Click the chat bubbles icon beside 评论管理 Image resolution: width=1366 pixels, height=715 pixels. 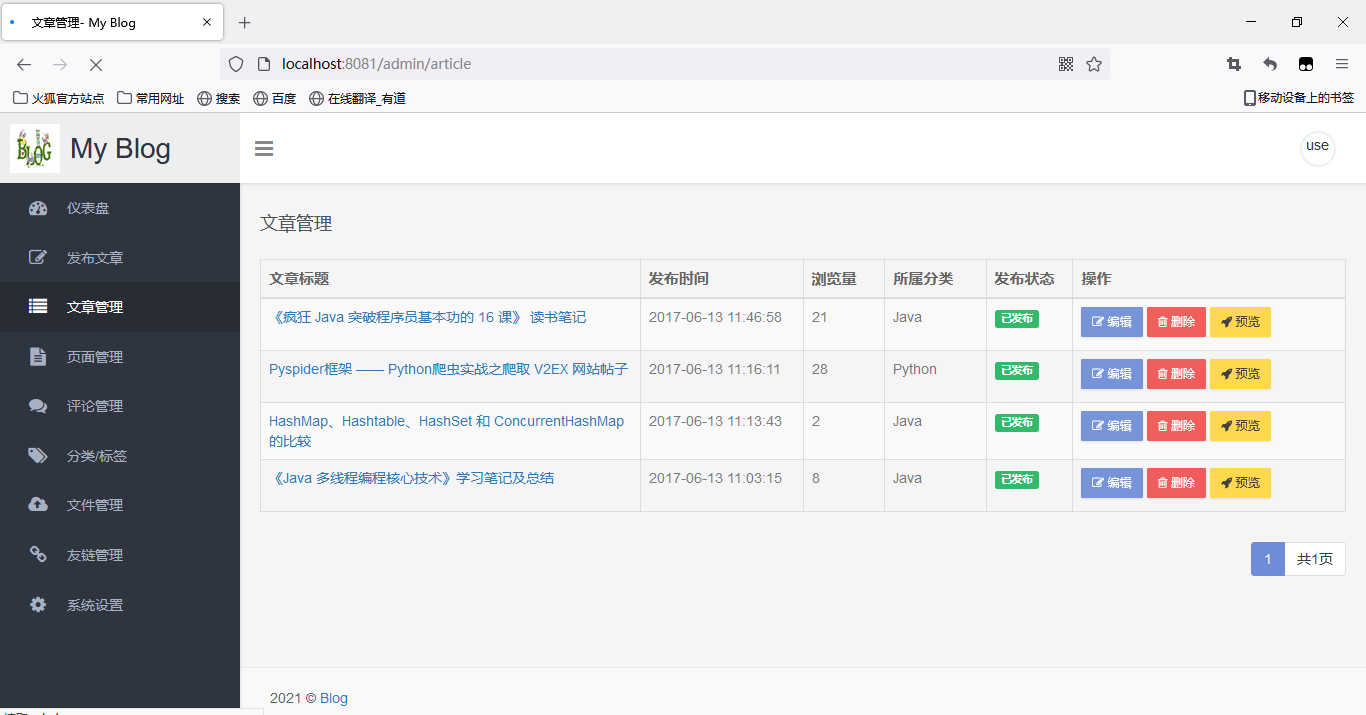[x=38, y=406]
